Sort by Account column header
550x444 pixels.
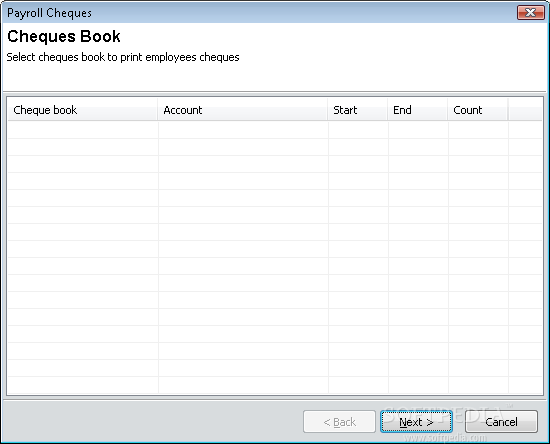click(x=243, y=110)
